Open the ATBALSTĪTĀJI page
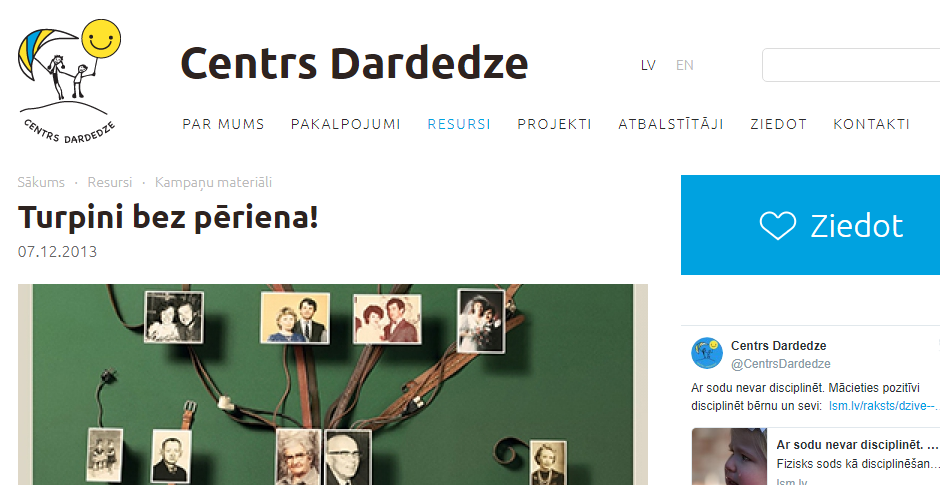940x485 pixels. pyautogui.click(x=671, y=124)
